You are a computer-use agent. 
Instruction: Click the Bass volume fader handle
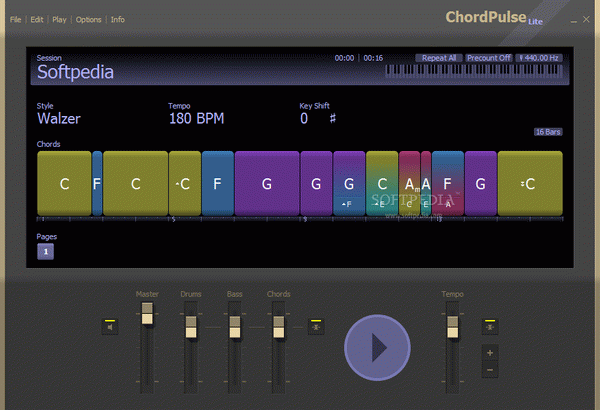tap(235, 327)
